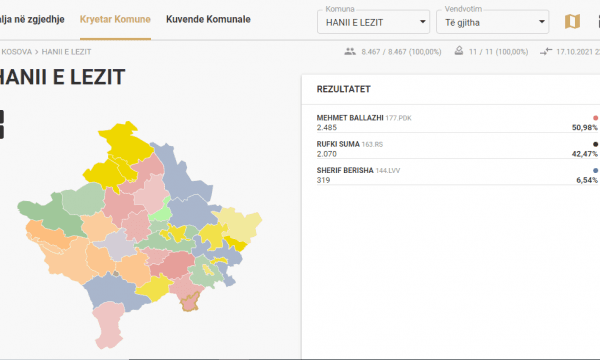
Task: Click the ballot box polling stations icon
Action: (x=459, y=51)
